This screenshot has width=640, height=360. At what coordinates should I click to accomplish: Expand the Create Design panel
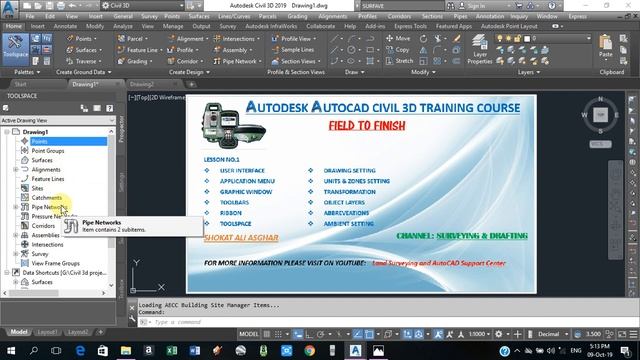189,72
